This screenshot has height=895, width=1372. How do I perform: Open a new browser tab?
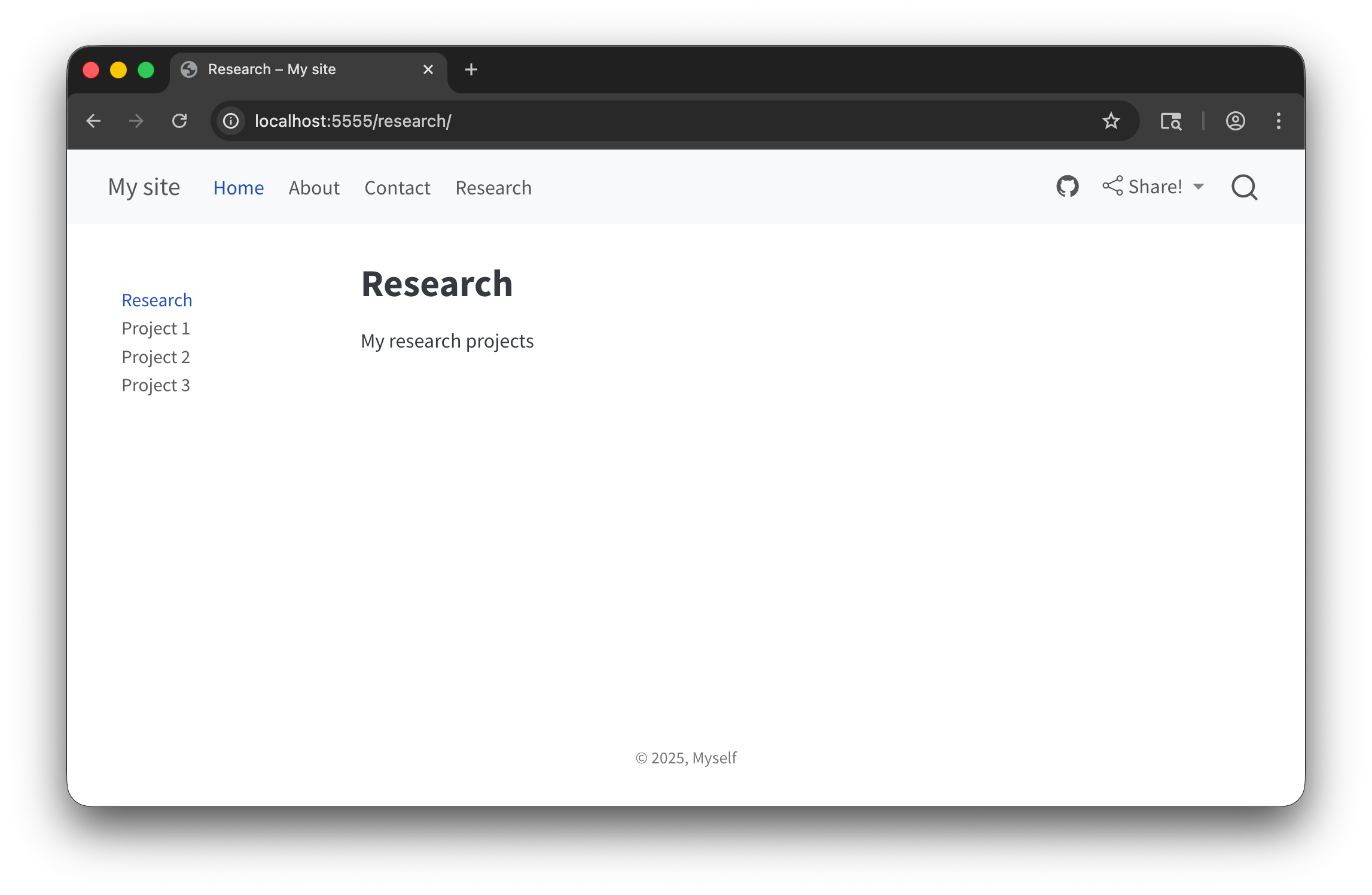pyautogui.click(x=471, y=70)
